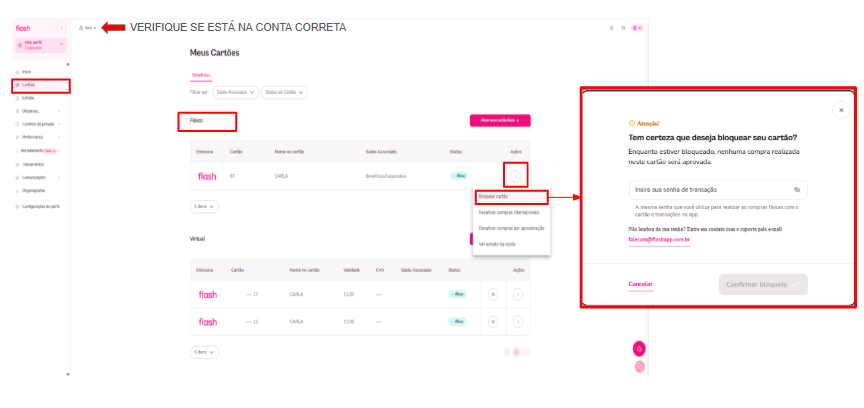Click the Benefícios/Corporativo balance cell

pos(386,176)
